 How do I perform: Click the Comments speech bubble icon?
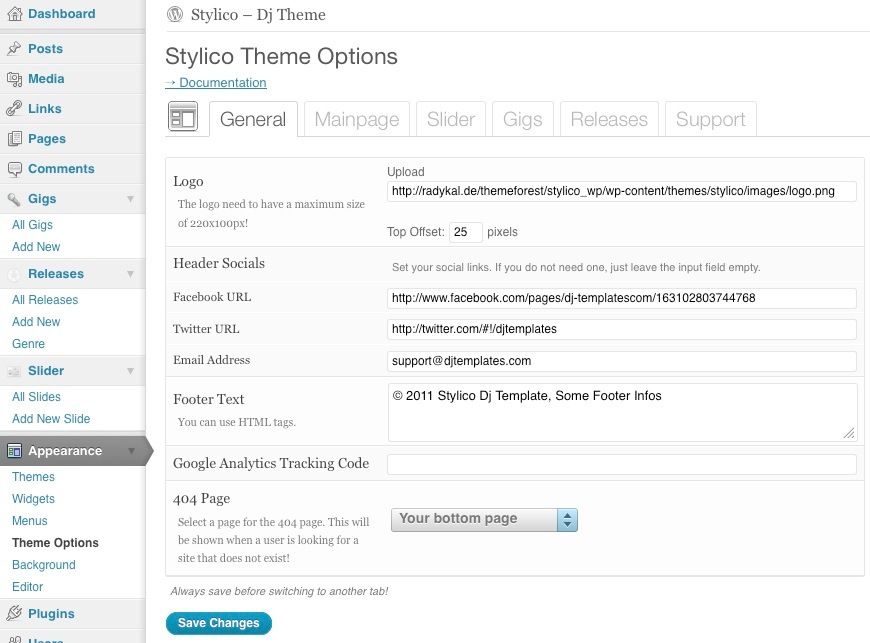point(14,169)
